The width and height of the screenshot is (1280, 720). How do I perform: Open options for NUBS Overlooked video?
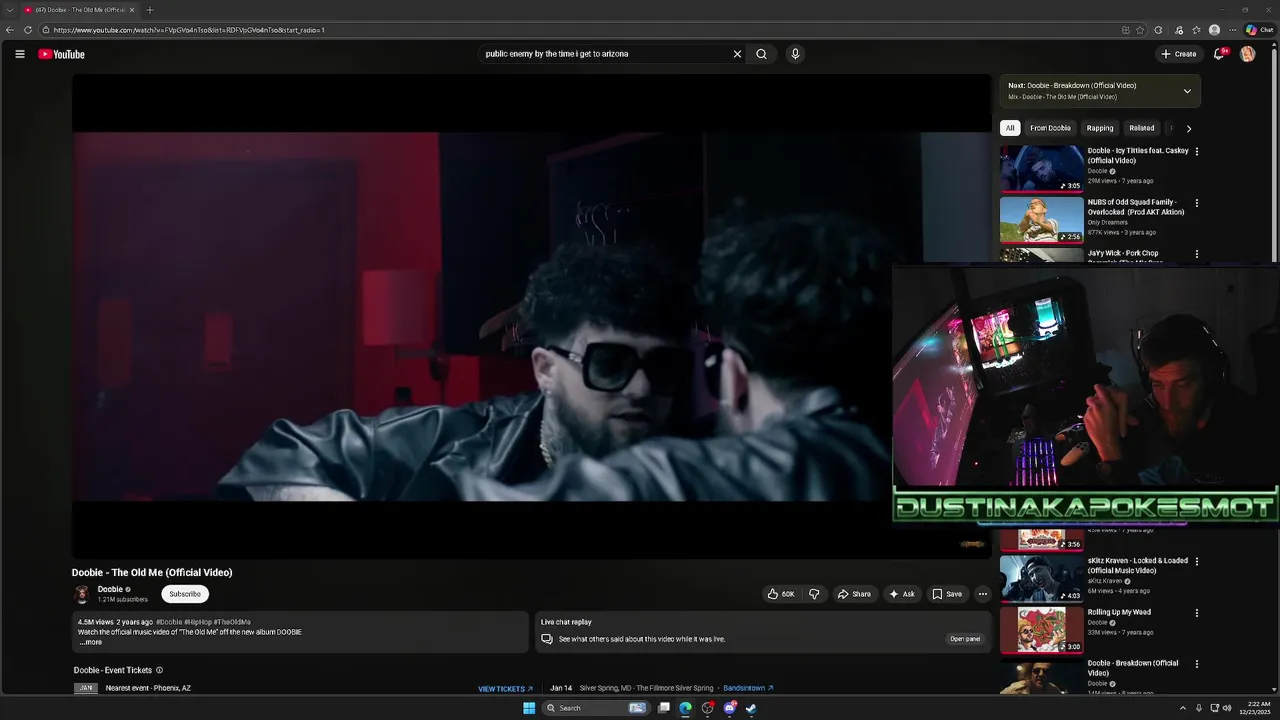pos(1196,203)
